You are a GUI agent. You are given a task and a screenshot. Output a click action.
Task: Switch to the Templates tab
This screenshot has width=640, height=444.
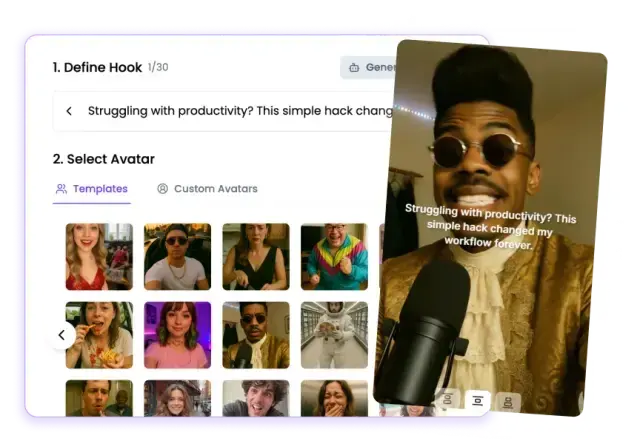(92, 189)
